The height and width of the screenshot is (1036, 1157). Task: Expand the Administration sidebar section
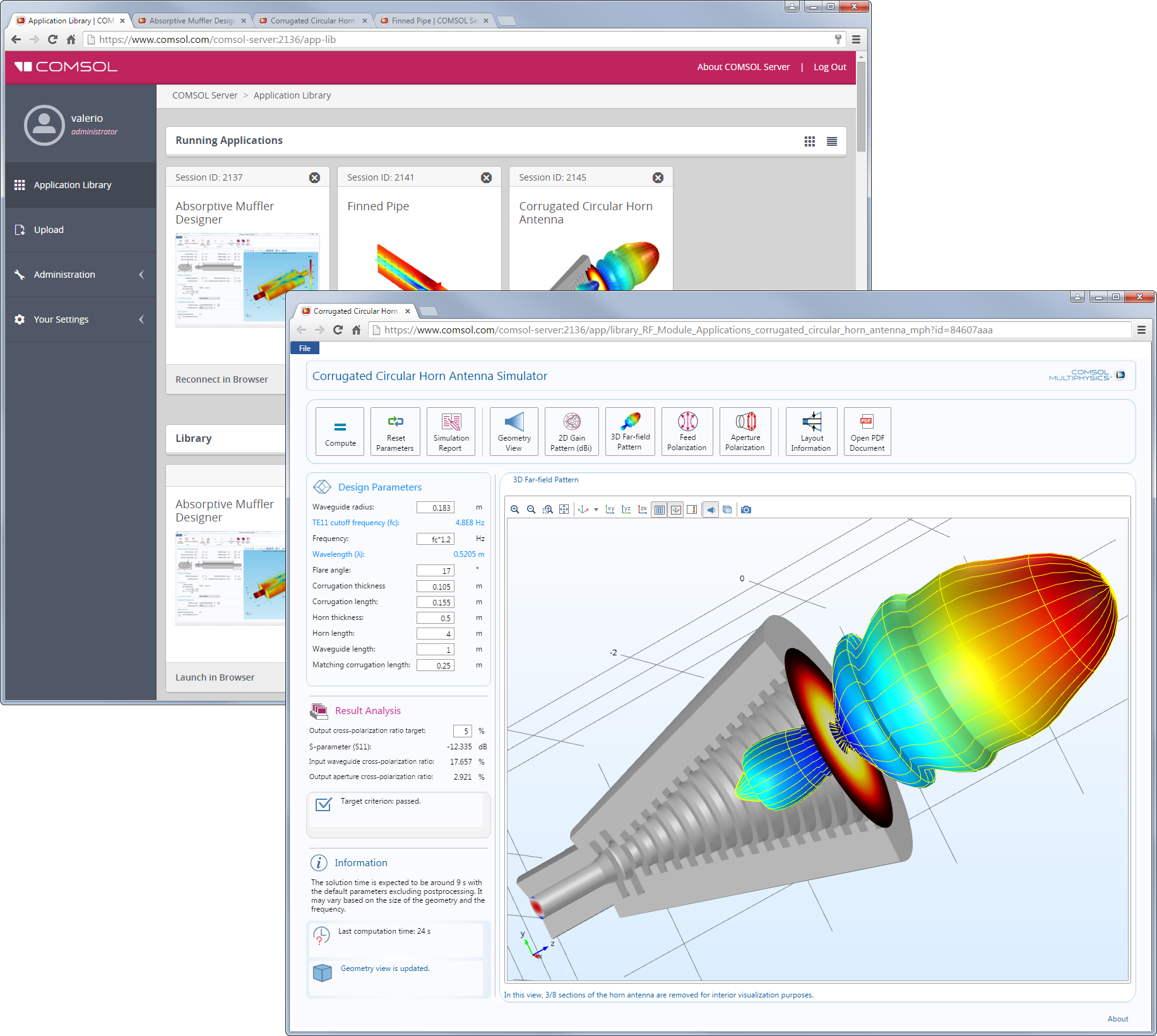point(81,275)
